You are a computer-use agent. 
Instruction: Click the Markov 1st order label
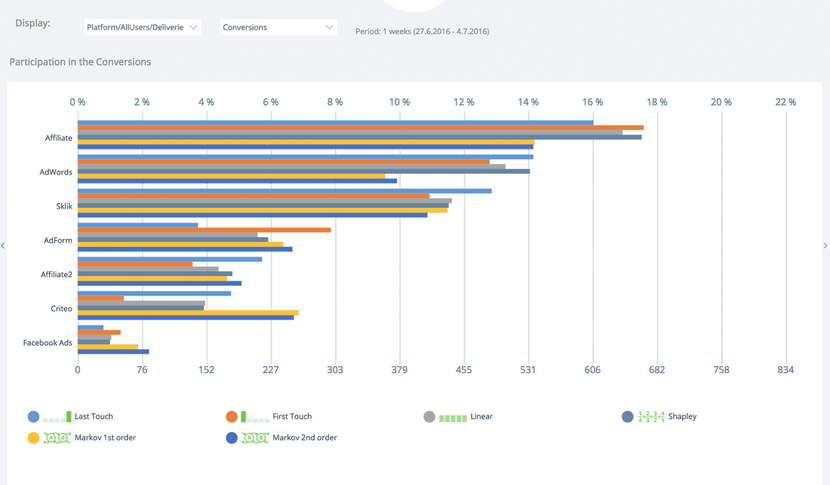pyautogui.click(x=105, y=437)
